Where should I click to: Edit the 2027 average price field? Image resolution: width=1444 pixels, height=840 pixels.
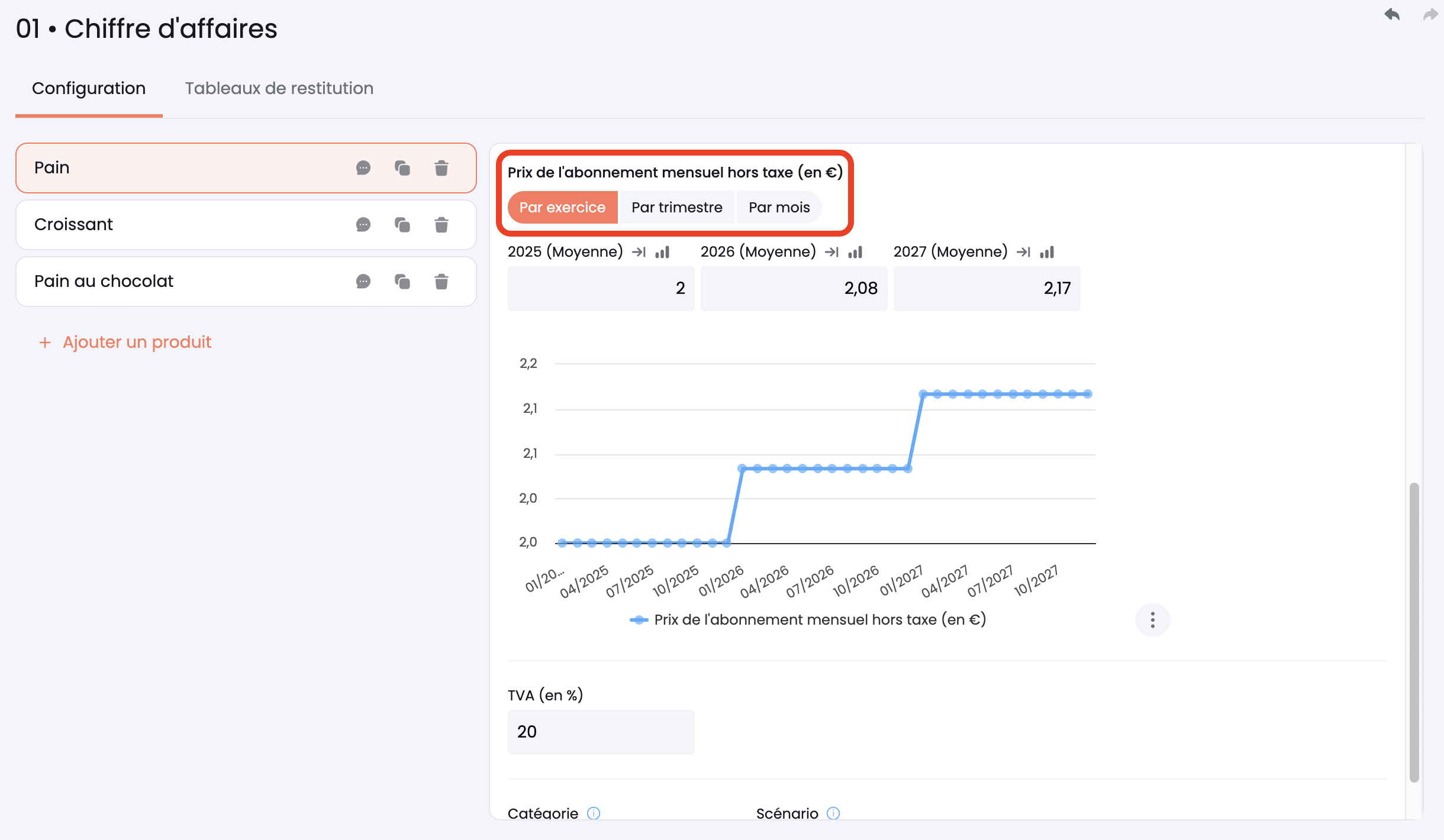[987, 289]
